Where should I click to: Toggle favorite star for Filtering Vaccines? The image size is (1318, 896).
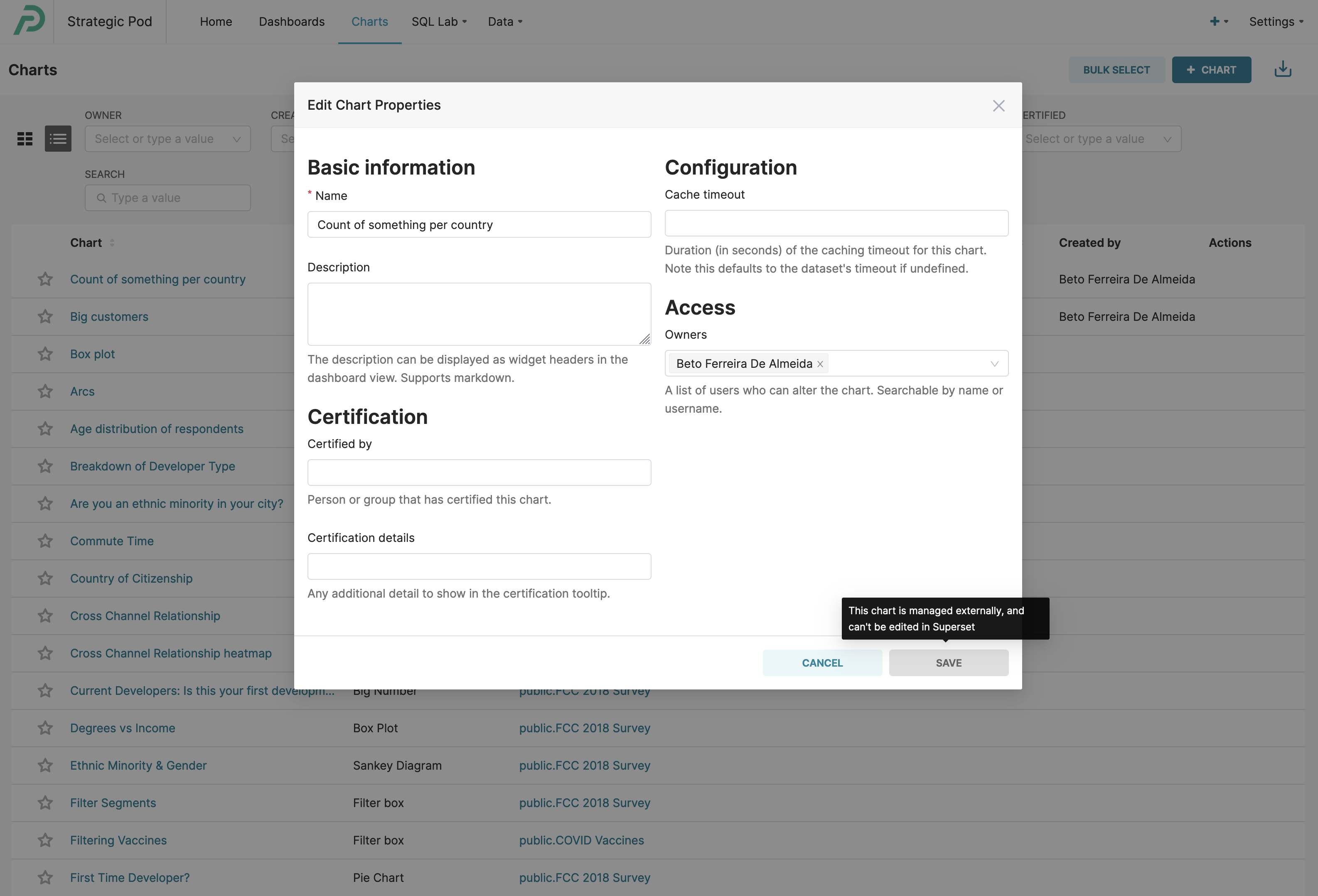45,840
